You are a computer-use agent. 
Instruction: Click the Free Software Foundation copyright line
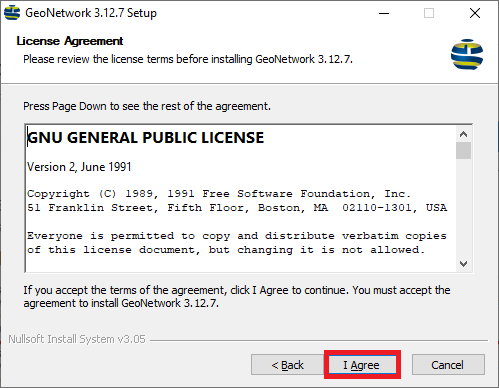[219, 194]
